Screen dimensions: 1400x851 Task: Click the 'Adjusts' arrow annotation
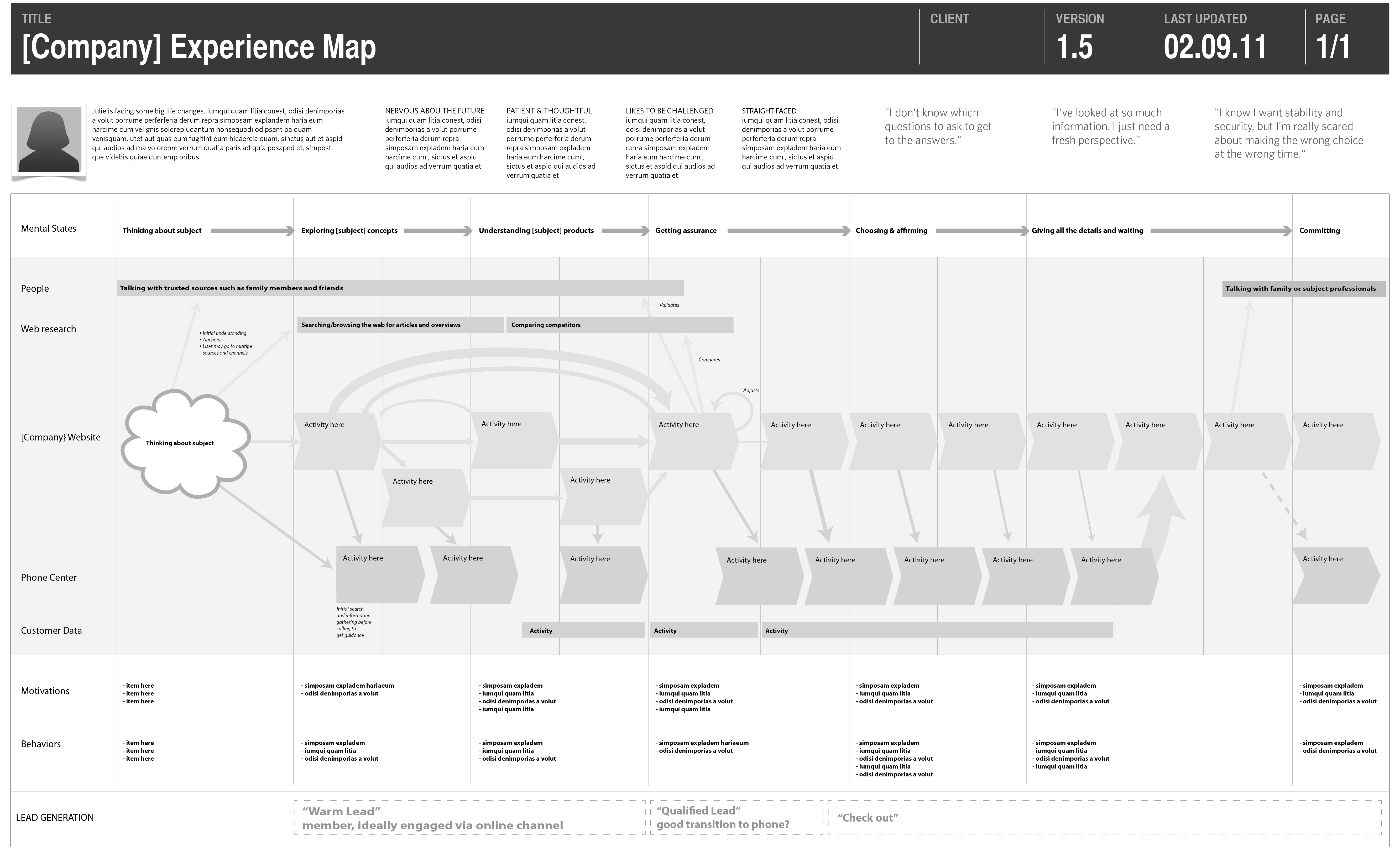(x=751, y=391)
